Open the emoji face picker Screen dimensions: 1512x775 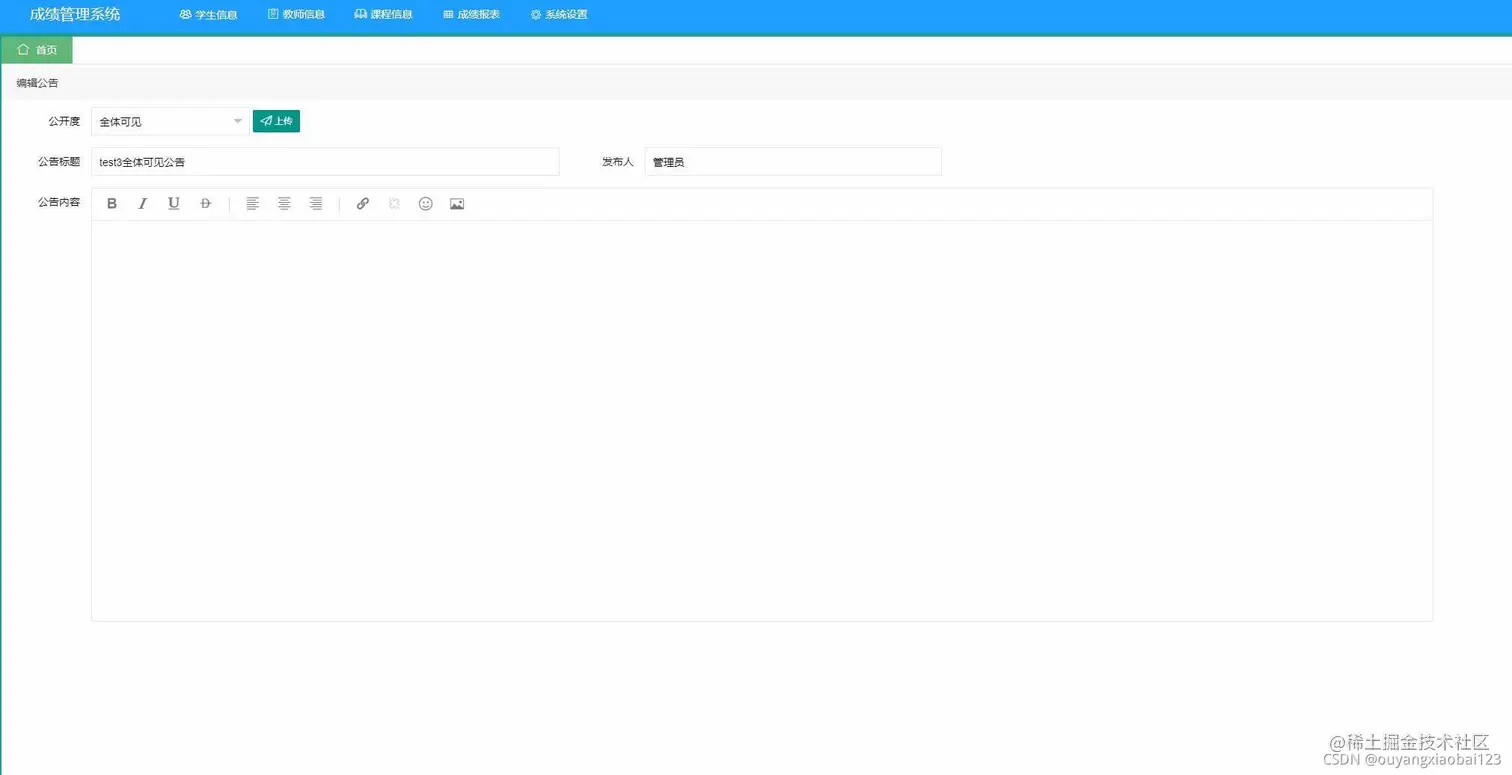426,204
